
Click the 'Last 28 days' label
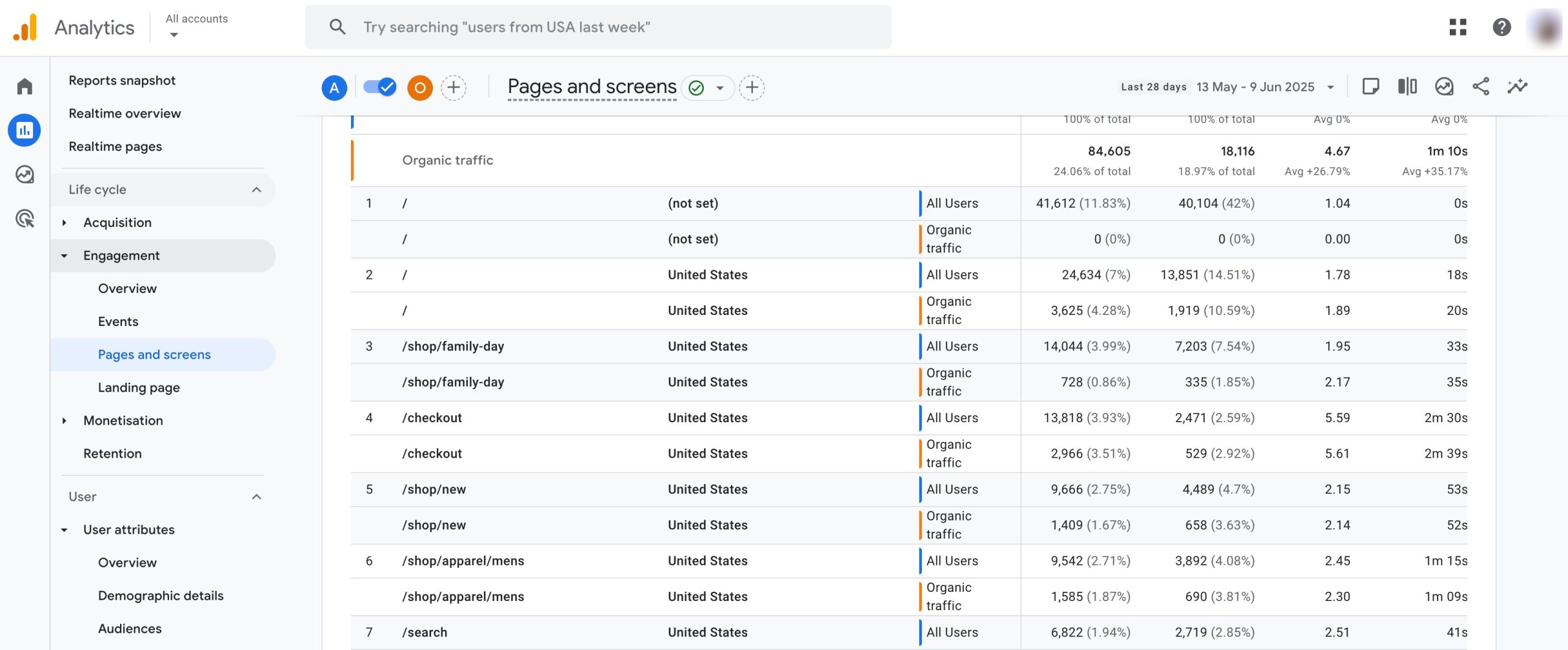[1153, 87]
